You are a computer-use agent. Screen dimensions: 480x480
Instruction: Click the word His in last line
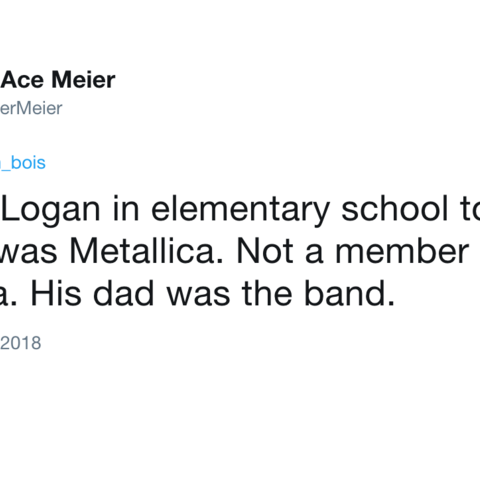point(56,293)
